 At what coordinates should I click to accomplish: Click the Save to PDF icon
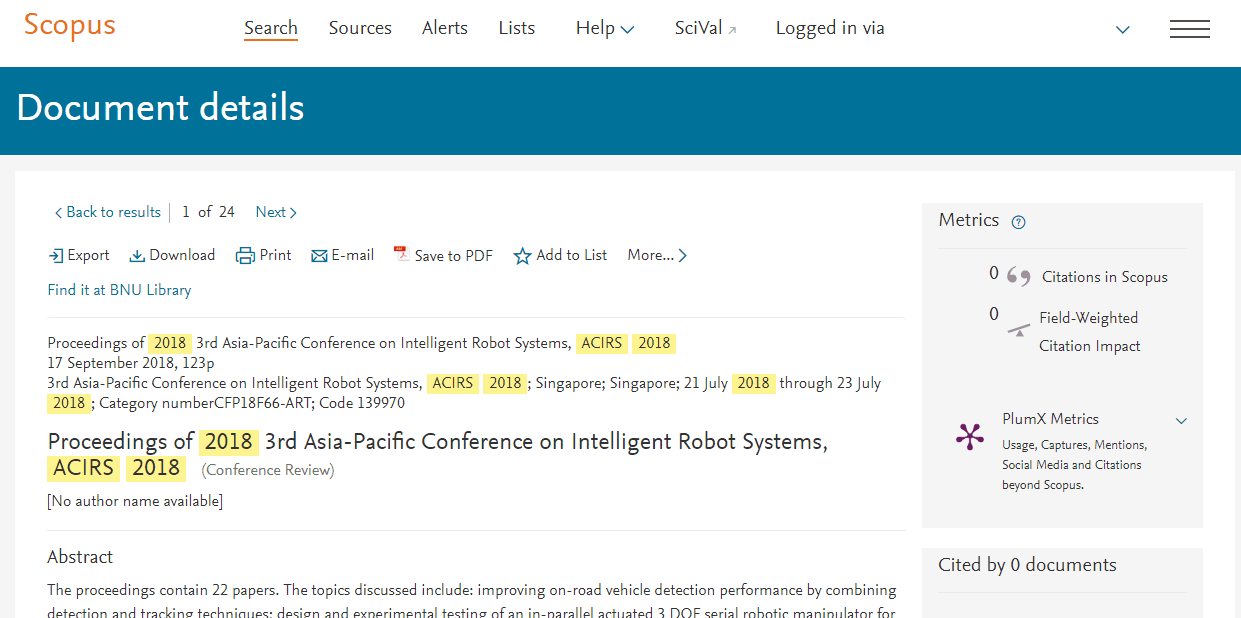pyautogui.click(x=402, y=255)
